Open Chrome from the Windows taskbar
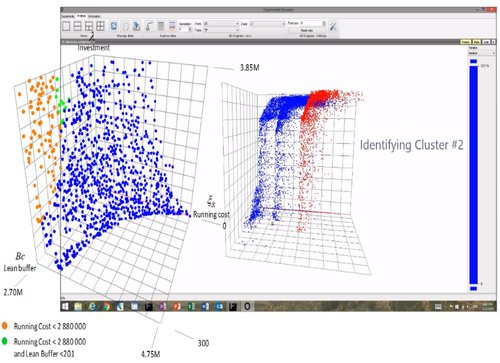Viewport: 500px width, 363px height. [x=106, y=306]
